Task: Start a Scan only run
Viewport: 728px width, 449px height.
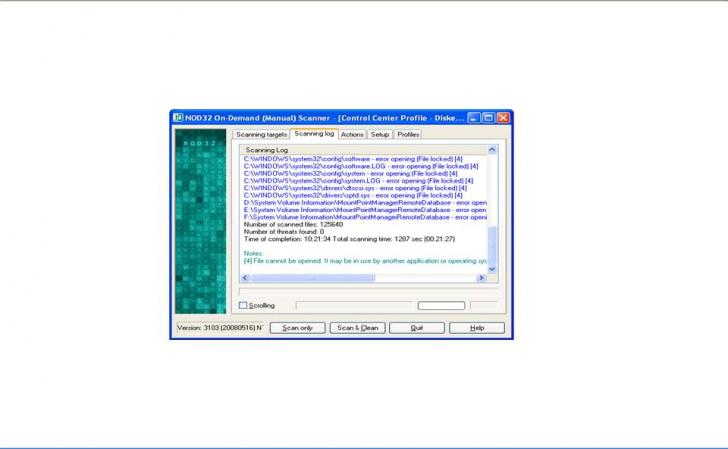Action: [298, 328]
